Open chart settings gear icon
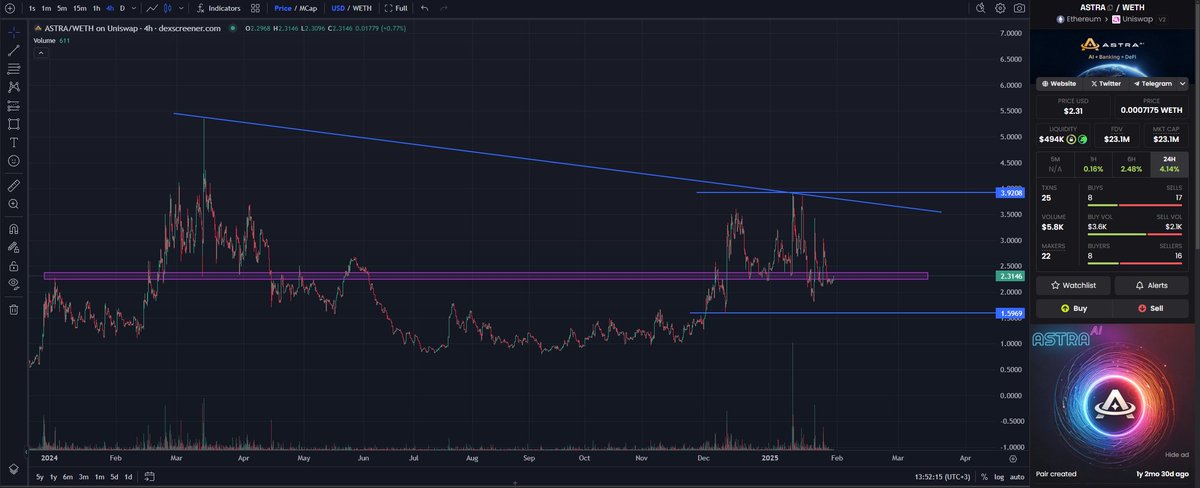 pyautogui.click(x=1000, y=8)
